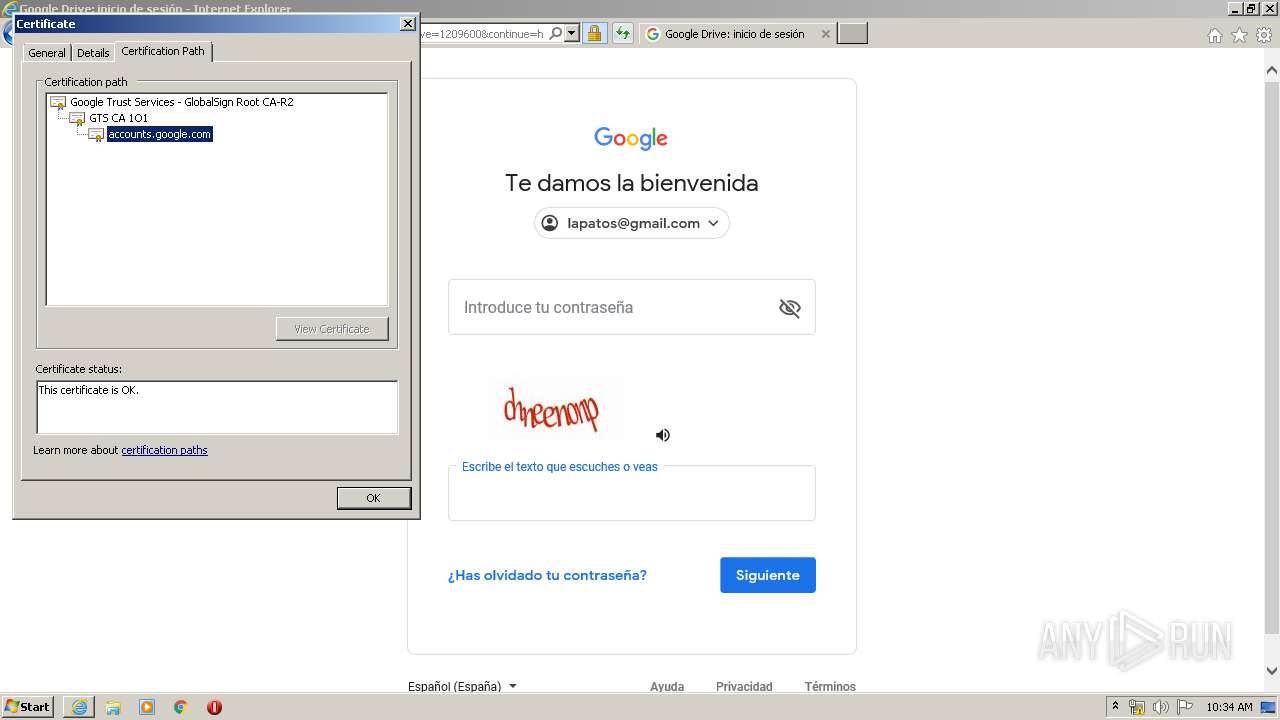This screenshot has height=720, width=1280.
Task: Click the captcha image
Action: (x=555, y=408)
